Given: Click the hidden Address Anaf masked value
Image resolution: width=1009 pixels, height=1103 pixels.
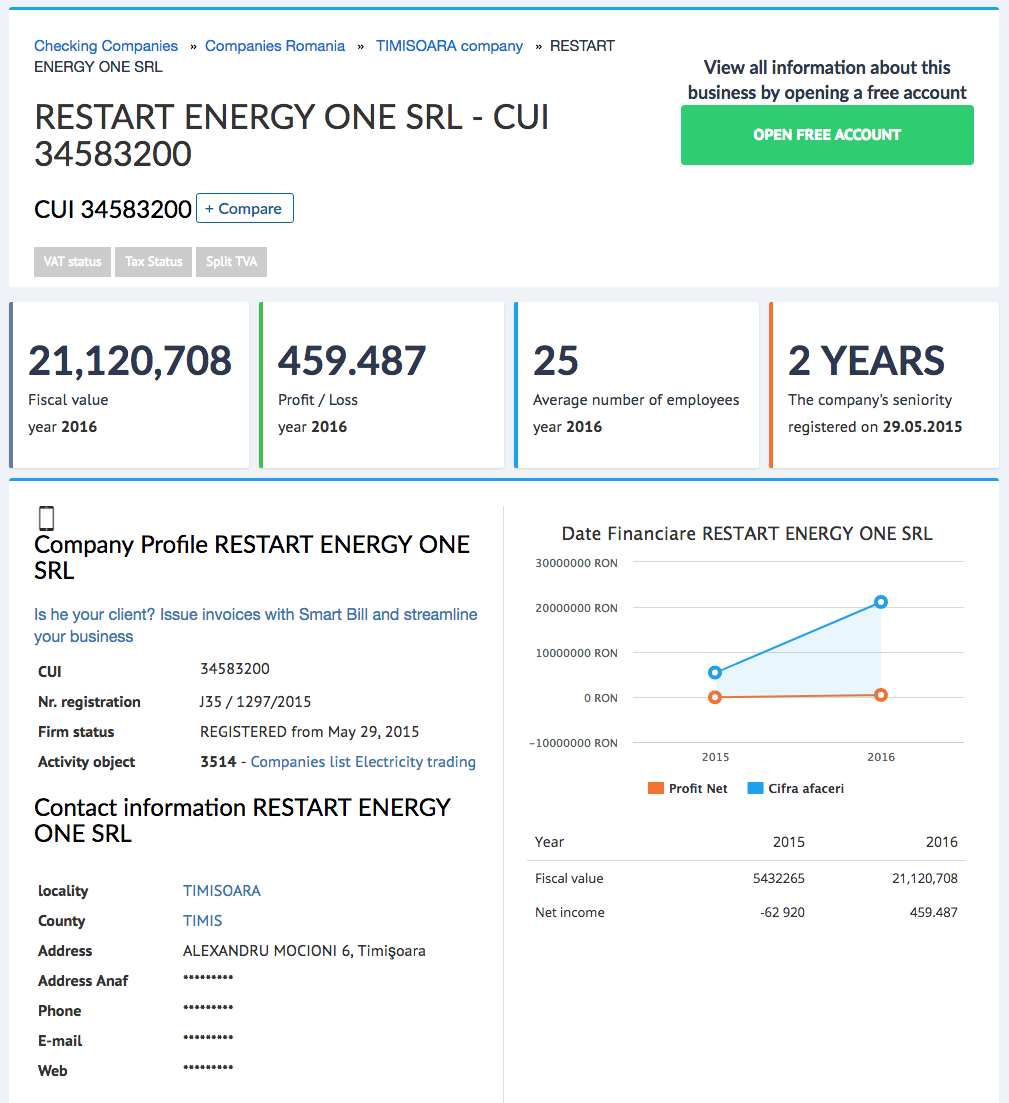Looking at the screenshot, I should pos(208,977).
